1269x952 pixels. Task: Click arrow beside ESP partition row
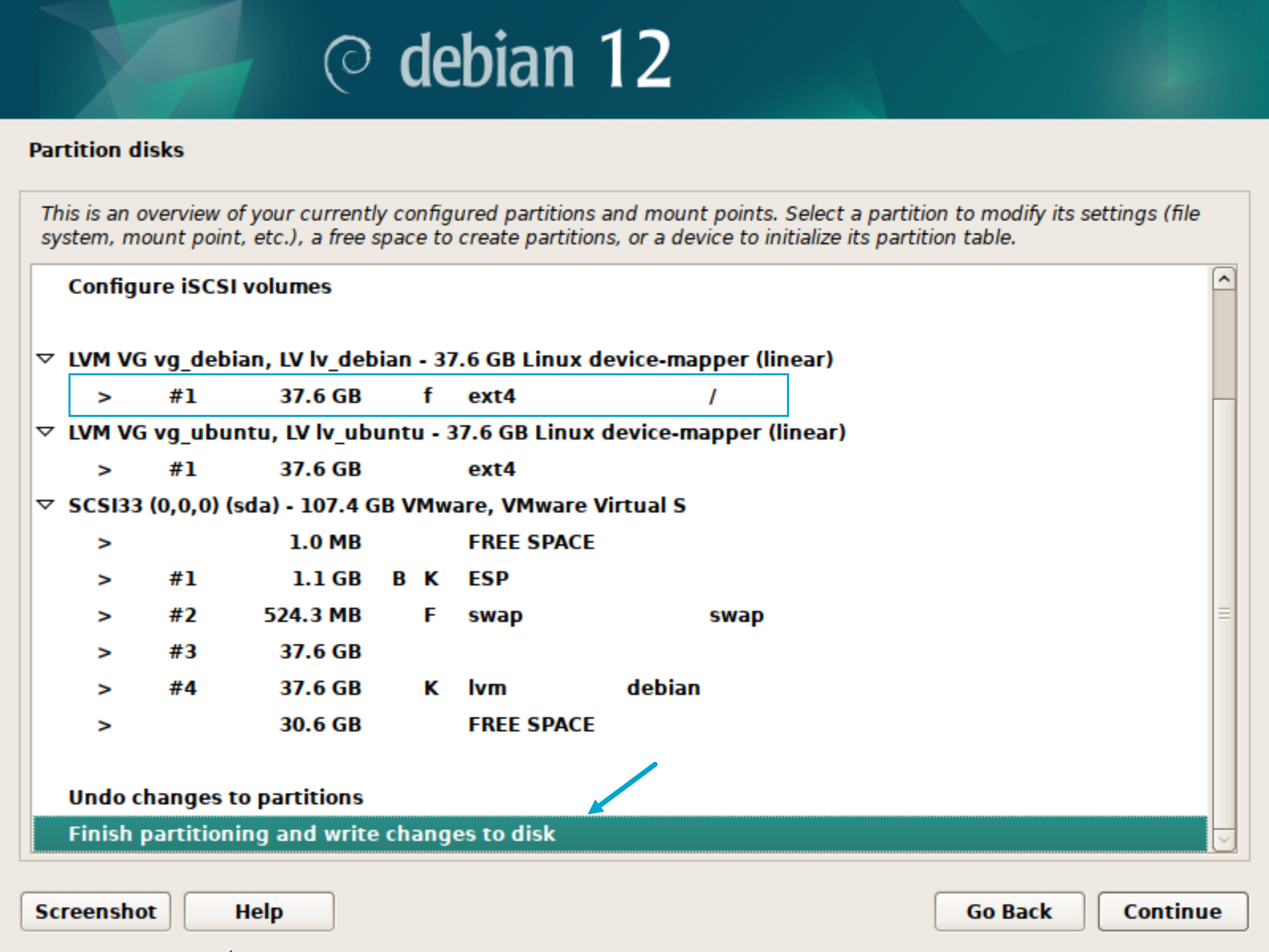(x=104, y=579)
